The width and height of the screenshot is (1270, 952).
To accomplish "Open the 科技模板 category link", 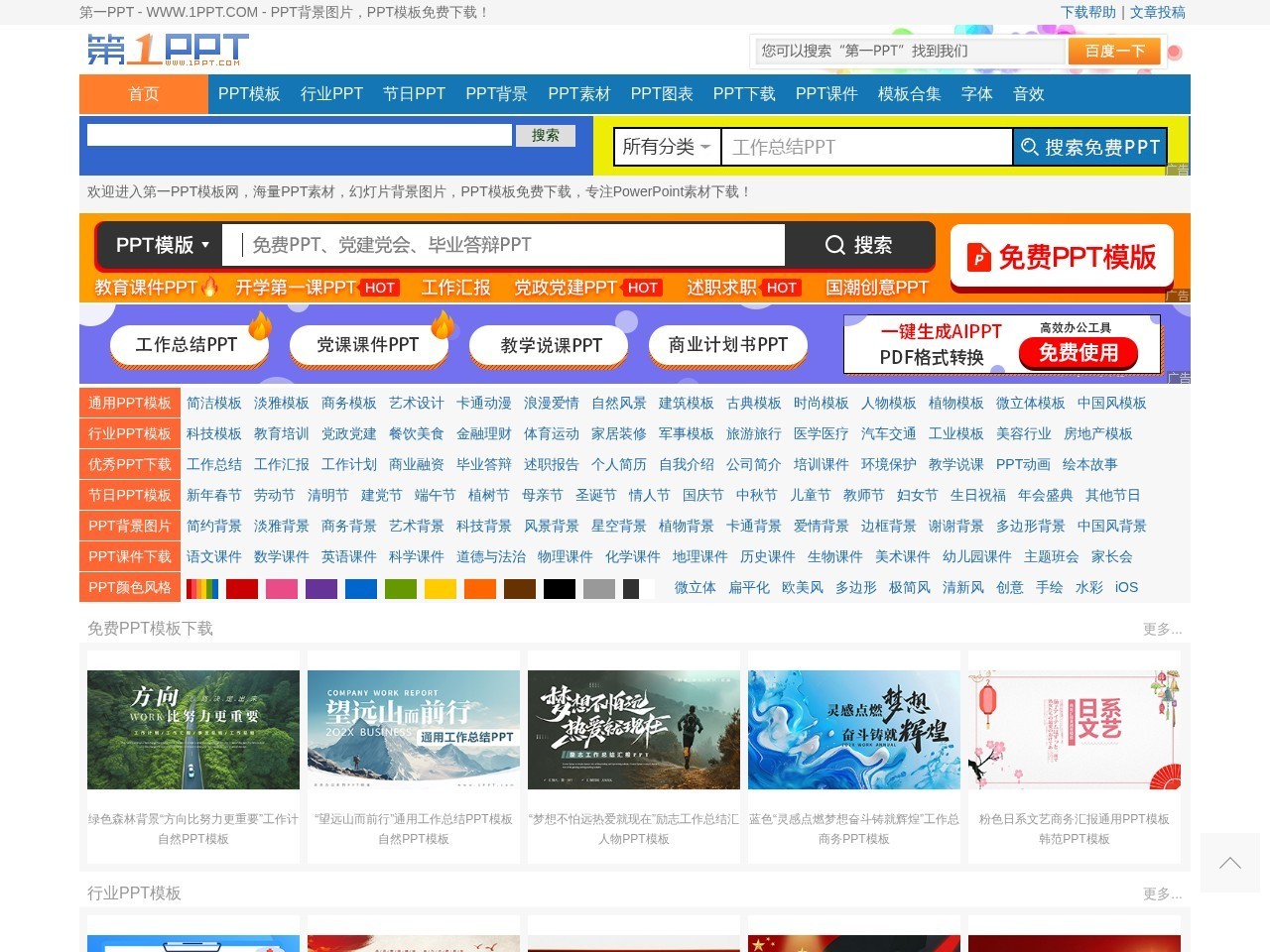I will [x=214, y=434].
